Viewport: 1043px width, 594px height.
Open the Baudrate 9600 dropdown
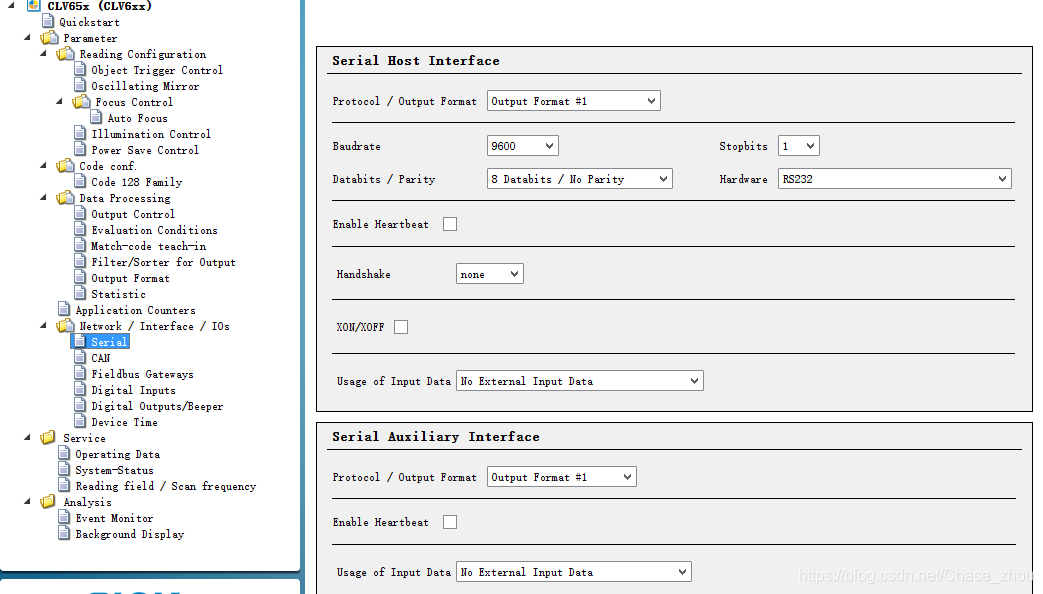coord(522,146)
